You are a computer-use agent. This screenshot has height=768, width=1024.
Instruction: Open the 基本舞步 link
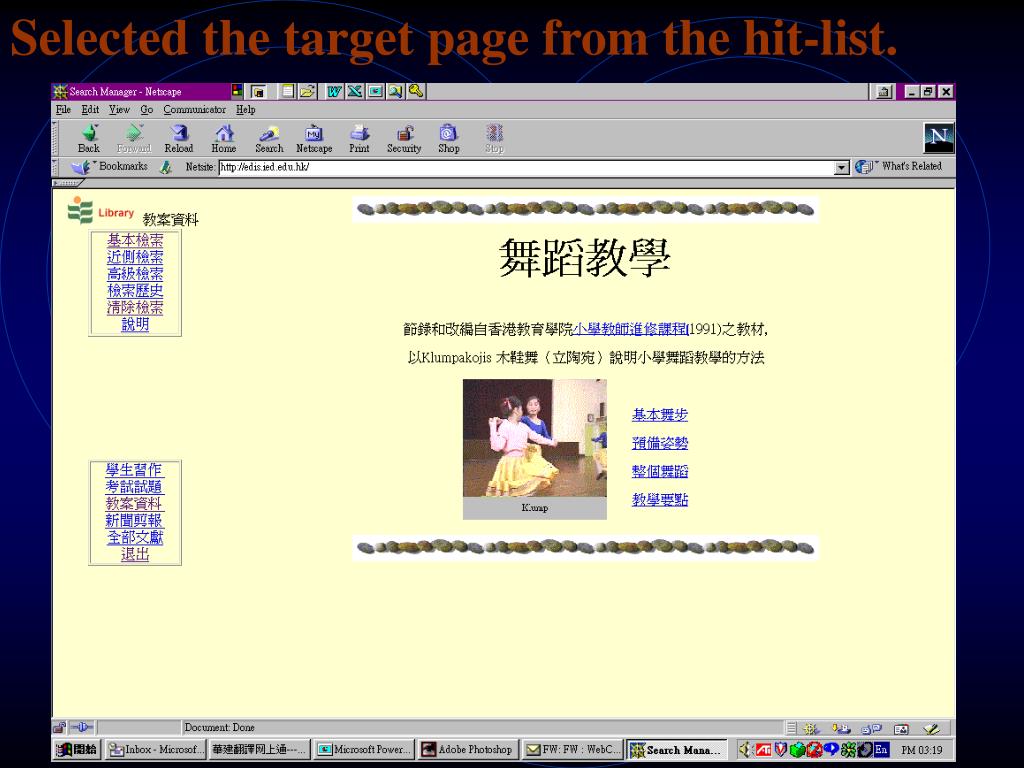click(660, 415)
